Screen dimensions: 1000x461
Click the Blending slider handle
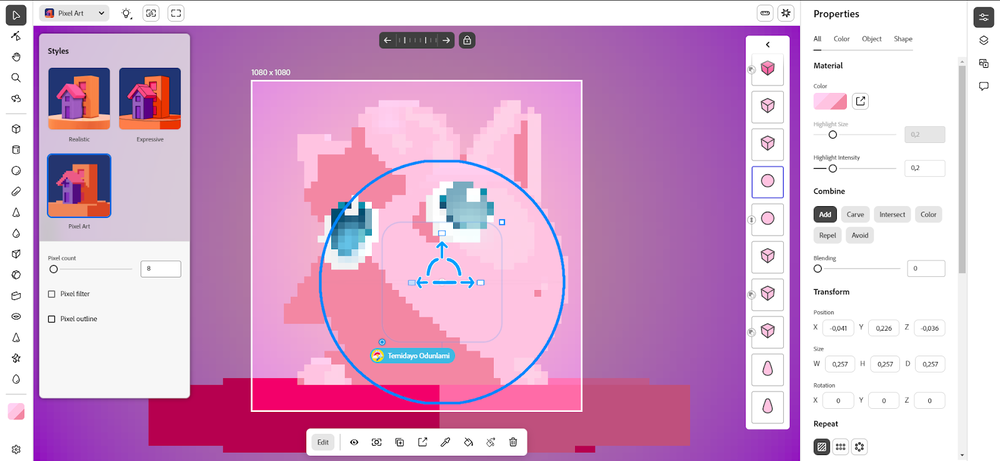point(818,269)
